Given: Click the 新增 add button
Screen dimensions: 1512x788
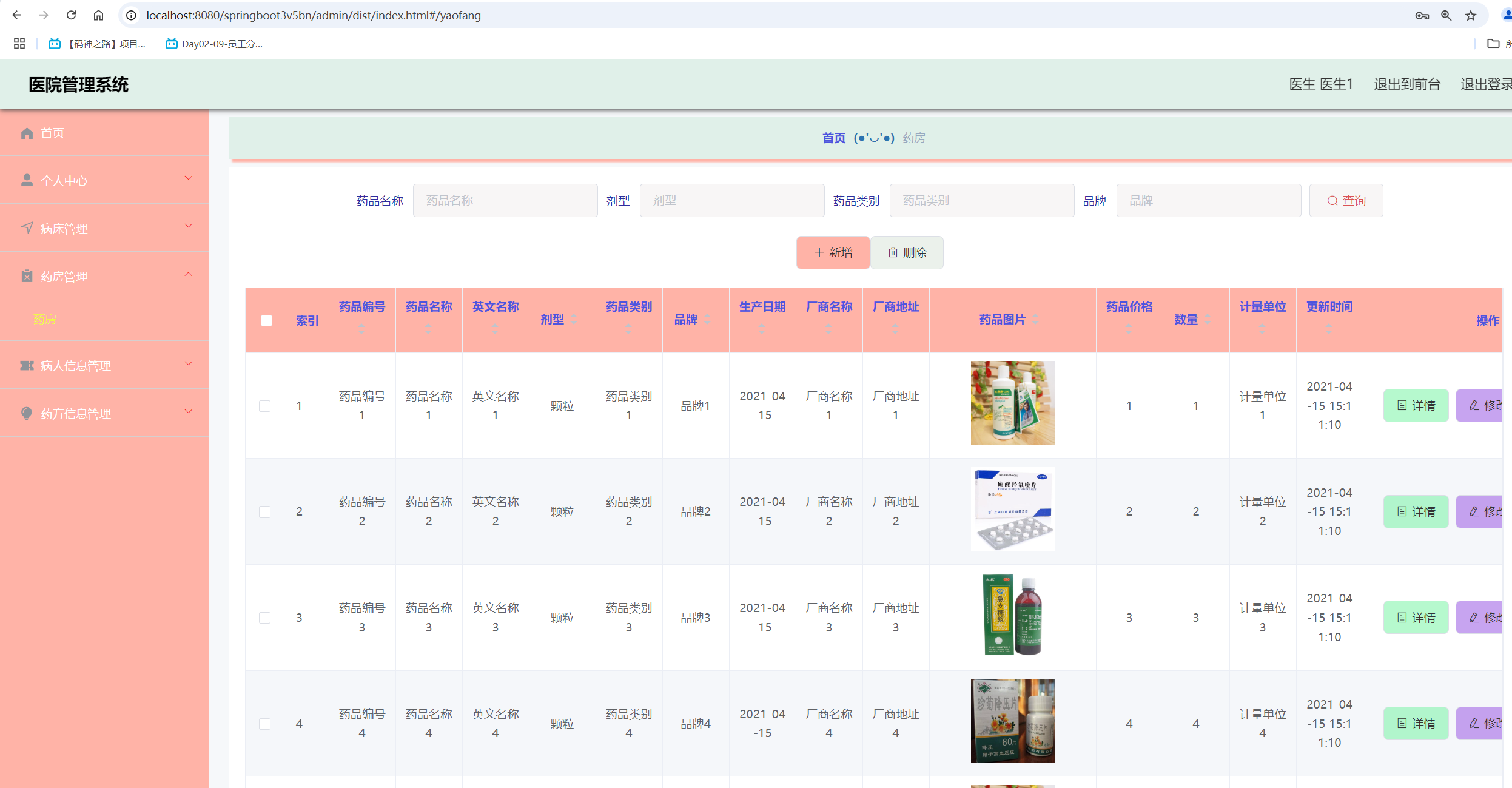Looking at the screenshot, I should [x=833, y=252].
